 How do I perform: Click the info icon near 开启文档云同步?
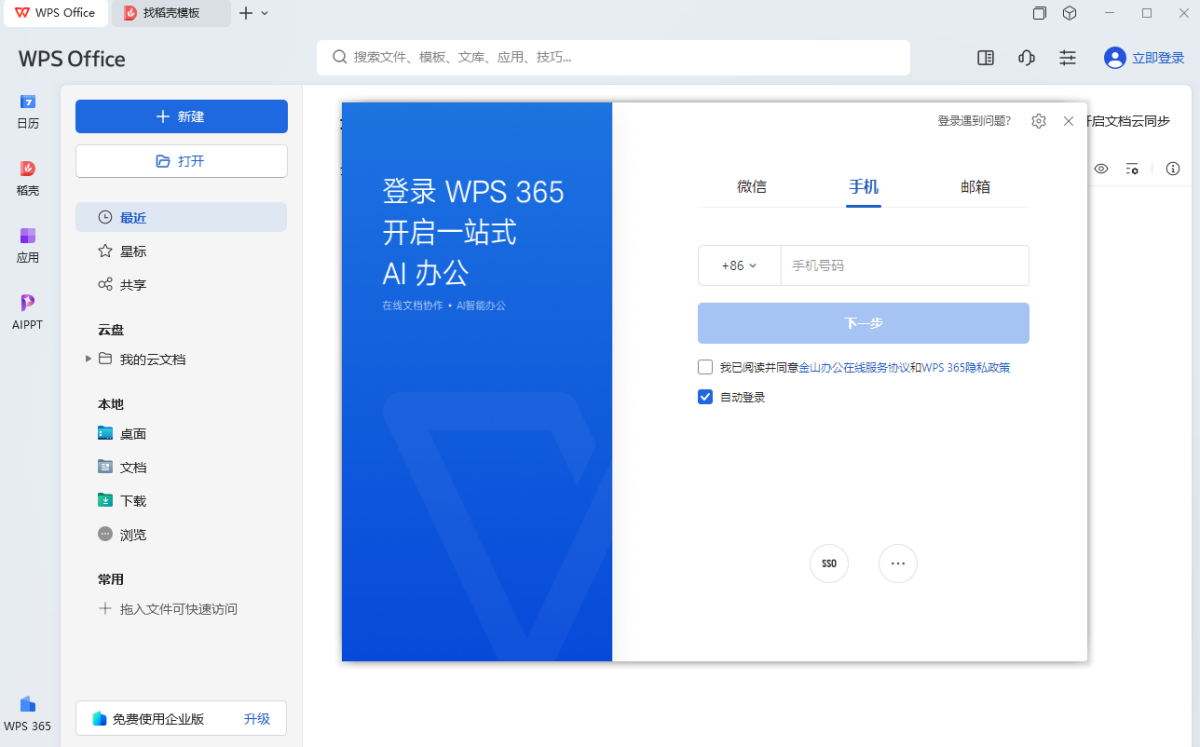pyautogui.click(x=1172, y=169)
